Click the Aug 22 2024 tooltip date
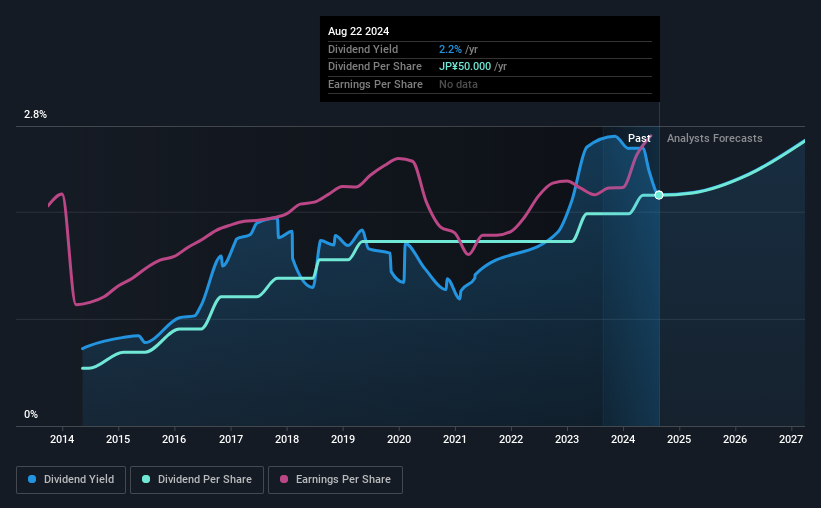 click(359, 31)
